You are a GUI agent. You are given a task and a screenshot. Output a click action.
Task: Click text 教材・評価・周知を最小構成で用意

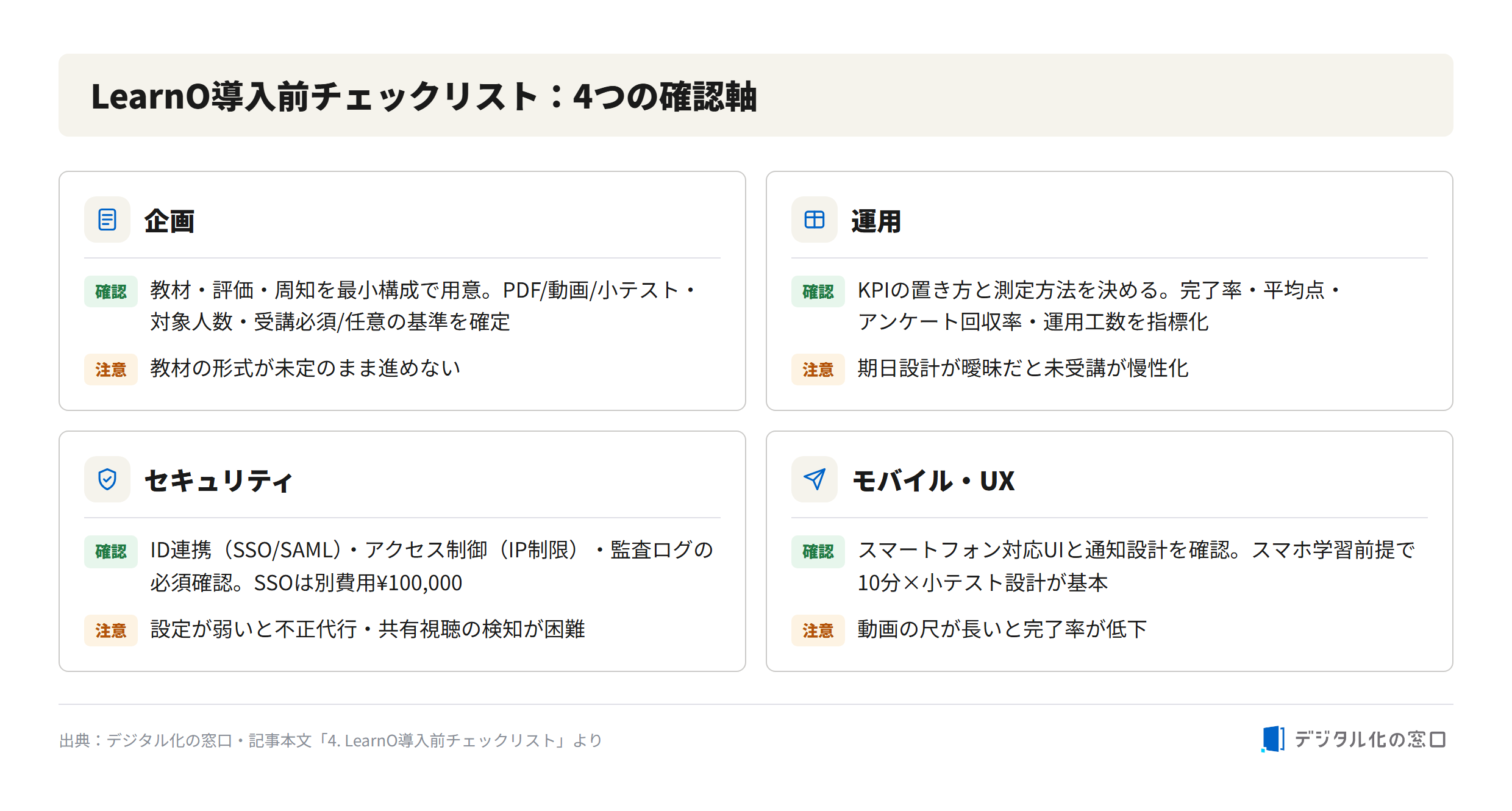316,290
